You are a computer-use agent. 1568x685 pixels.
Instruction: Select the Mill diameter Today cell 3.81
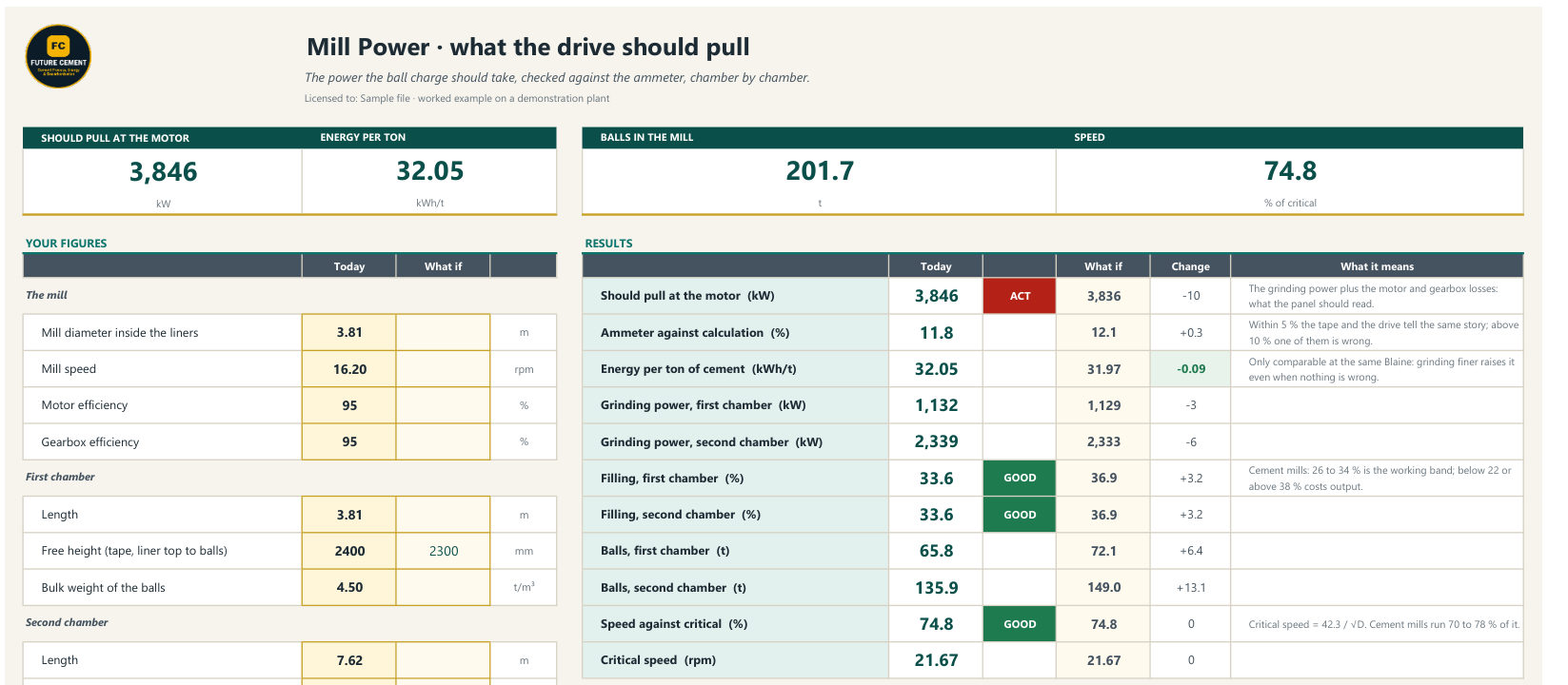pyautogui.click(x=349, y=332)
